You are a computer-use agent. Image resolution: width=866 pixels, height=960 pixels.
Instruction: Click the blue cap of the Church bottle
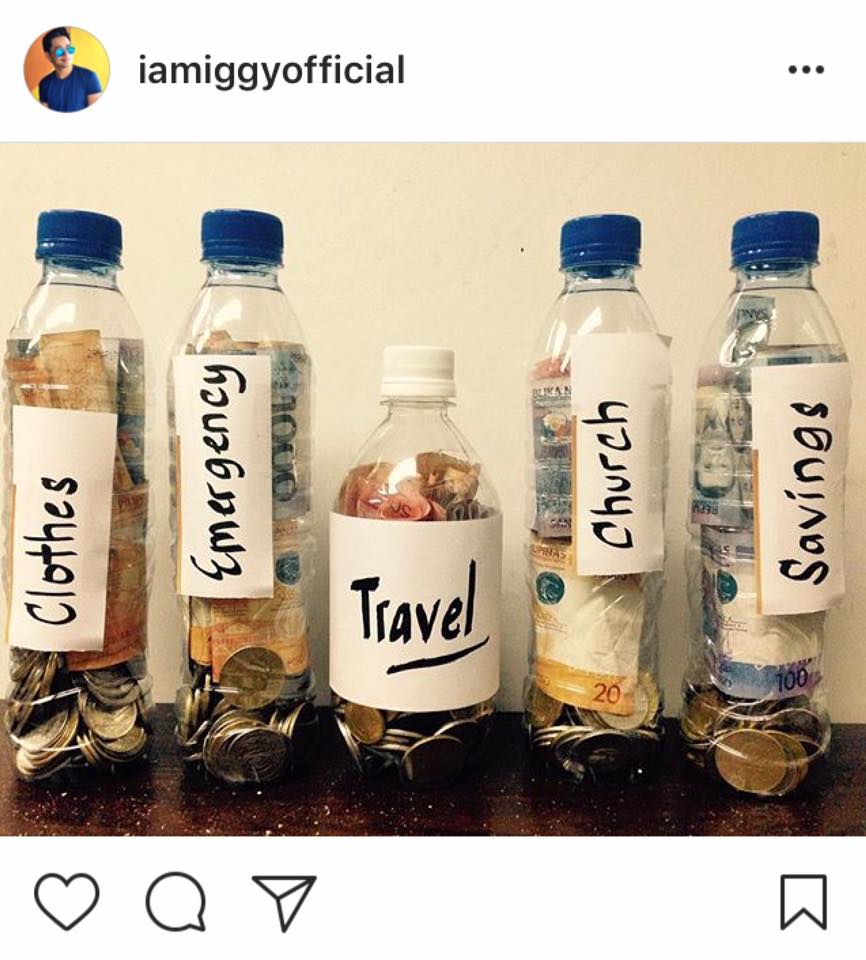click(x=601, y=241)
